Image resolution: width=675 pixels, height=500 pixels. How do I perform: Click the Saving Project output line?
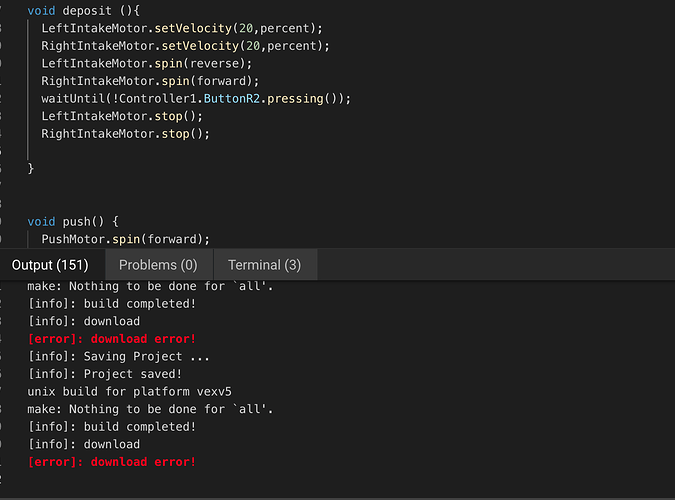pyautogui.click(x=119, y=357)
